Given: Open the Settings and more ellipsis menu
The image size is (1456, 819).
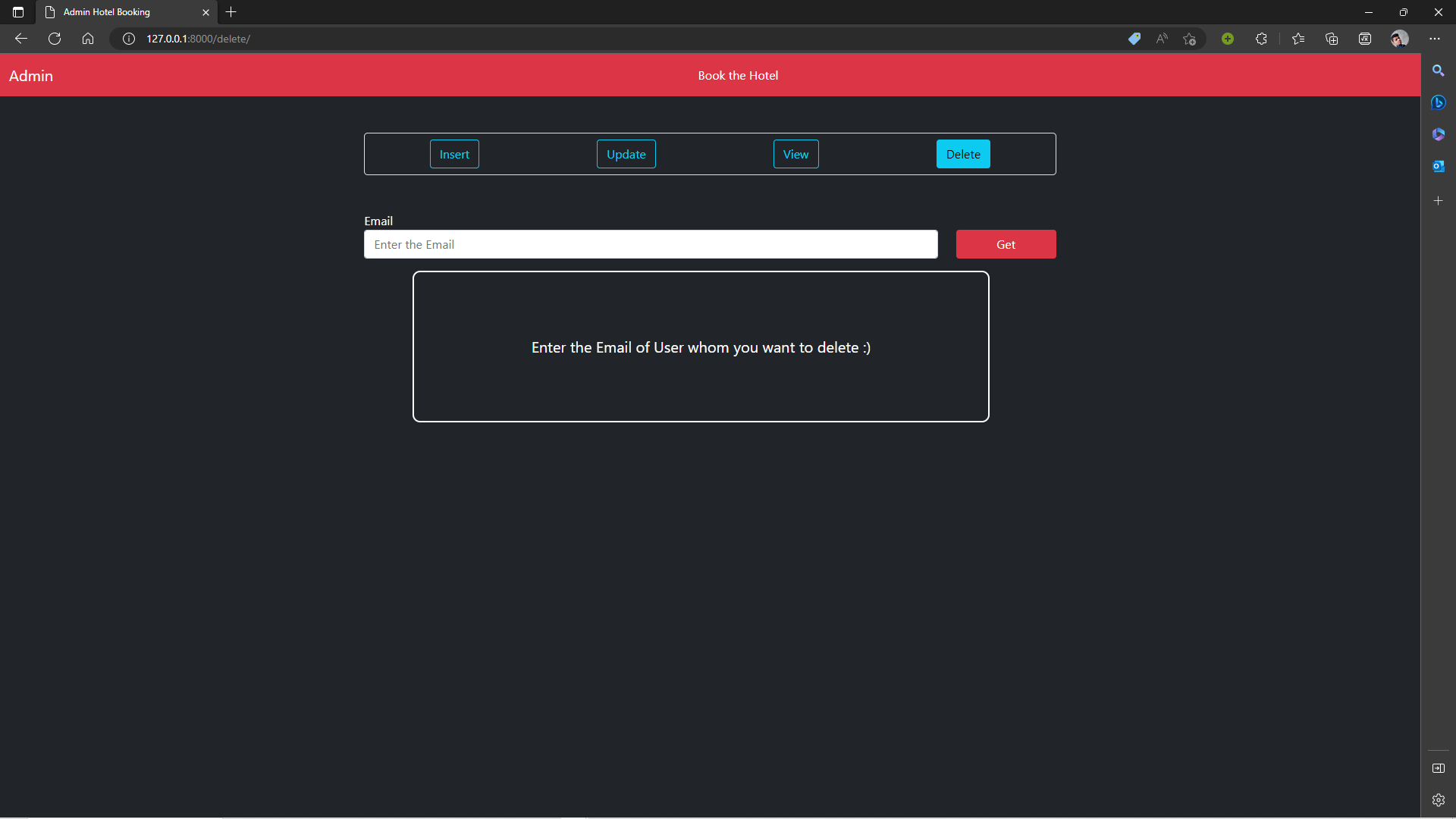Looking at the screenshot, I should (1434, 38).
